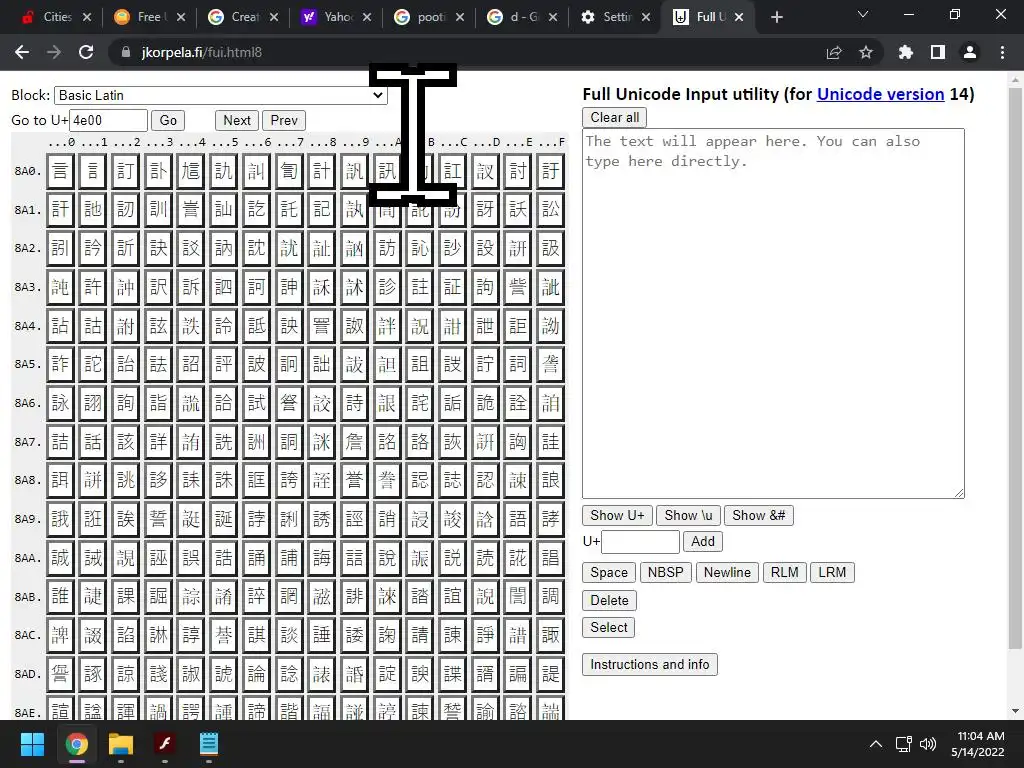This screenshot has width=1024, height=768.
Task: Click the Add button
Action: click(703, 541)
